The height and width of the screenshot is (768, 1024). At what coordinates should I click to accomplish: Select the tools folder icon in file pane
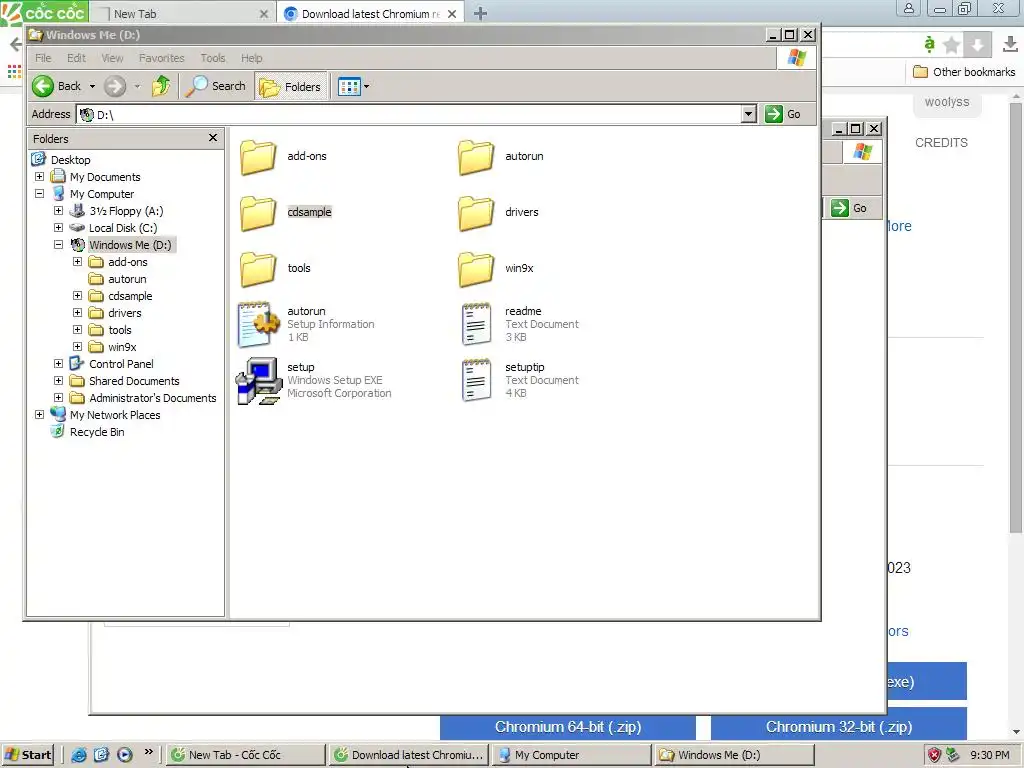pos(258,269)
